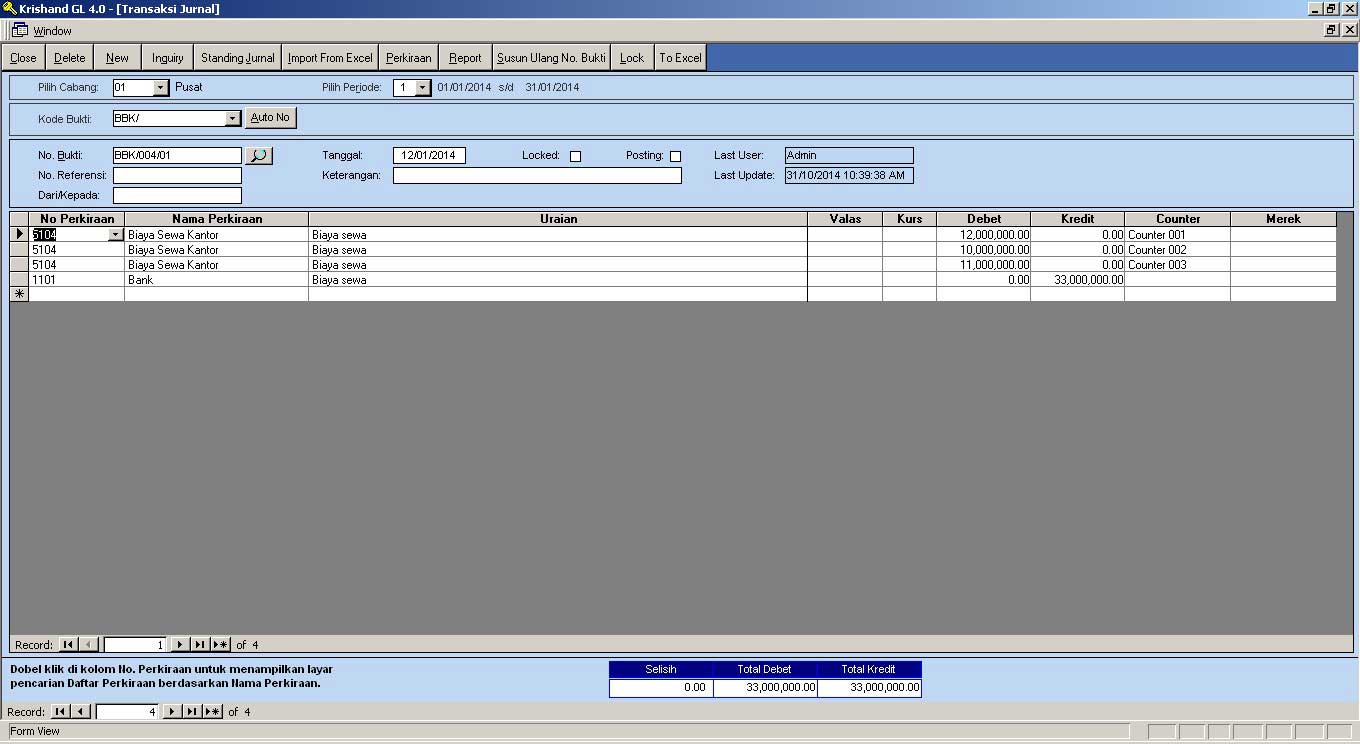Add new record in bottom form navigator
The height and width of the screenshot is (744, 1360).
tap(212, 712)
